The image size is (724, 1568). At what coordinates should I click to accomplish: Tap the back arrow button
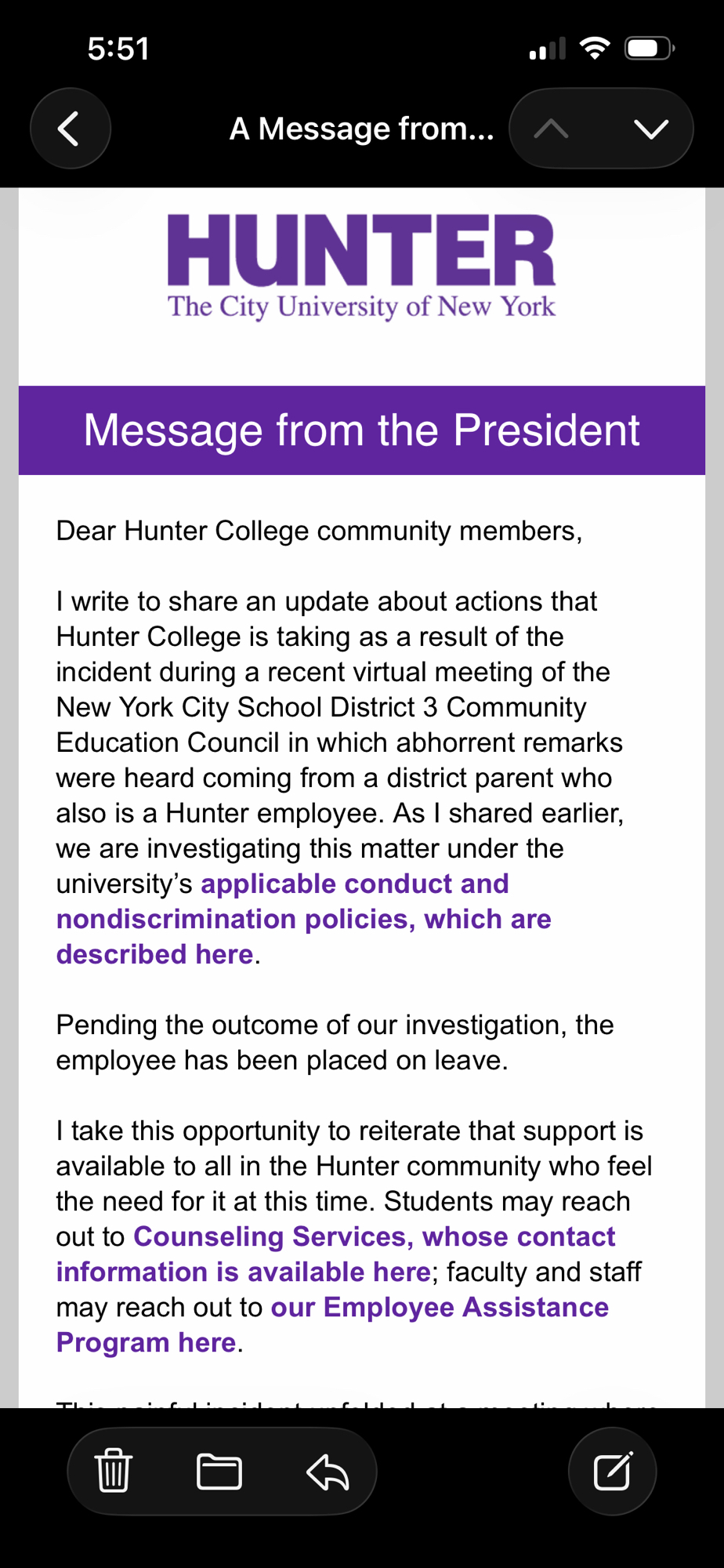[x=70, y=129]
